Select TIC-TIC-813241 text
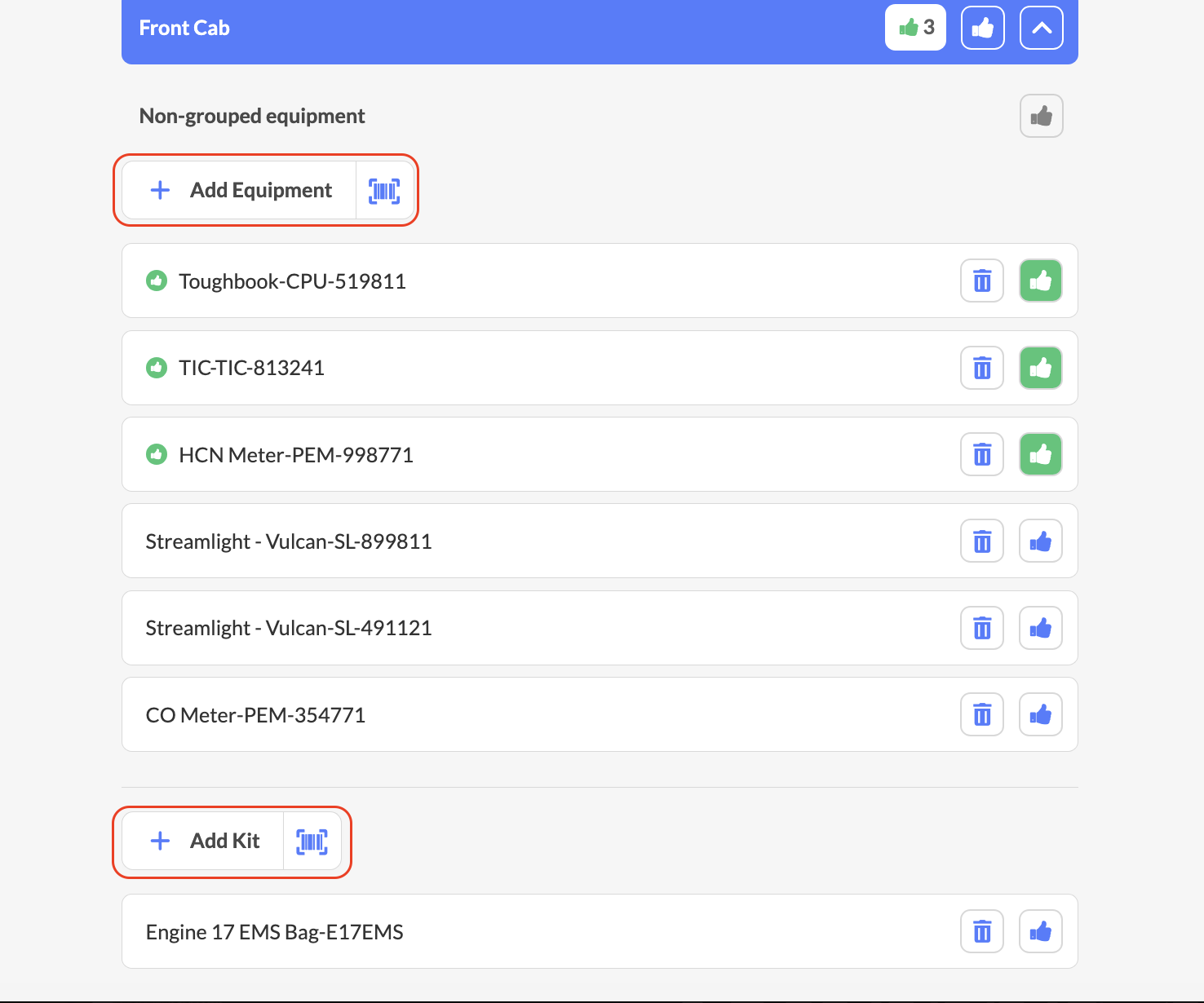The height and width of the screenshot is (1003, 1204). pos(251,368)
